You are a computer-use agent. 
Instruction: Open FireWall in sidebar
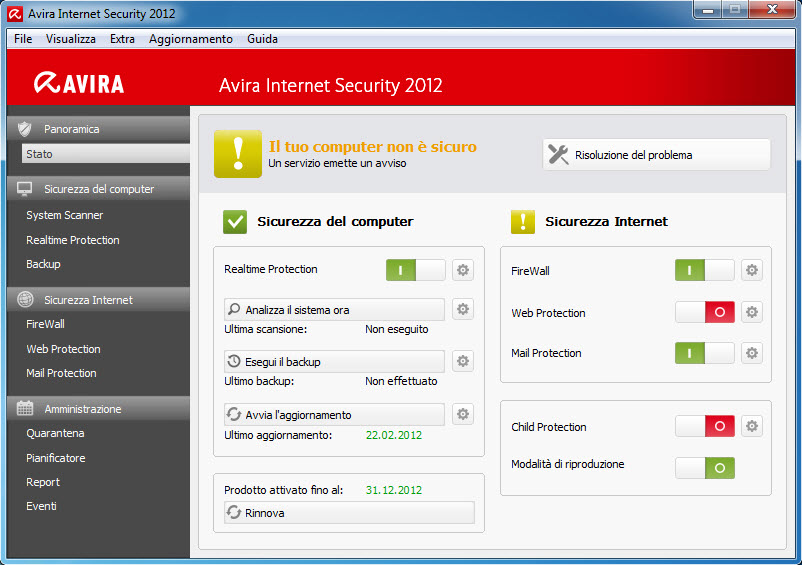pos(46,324)
